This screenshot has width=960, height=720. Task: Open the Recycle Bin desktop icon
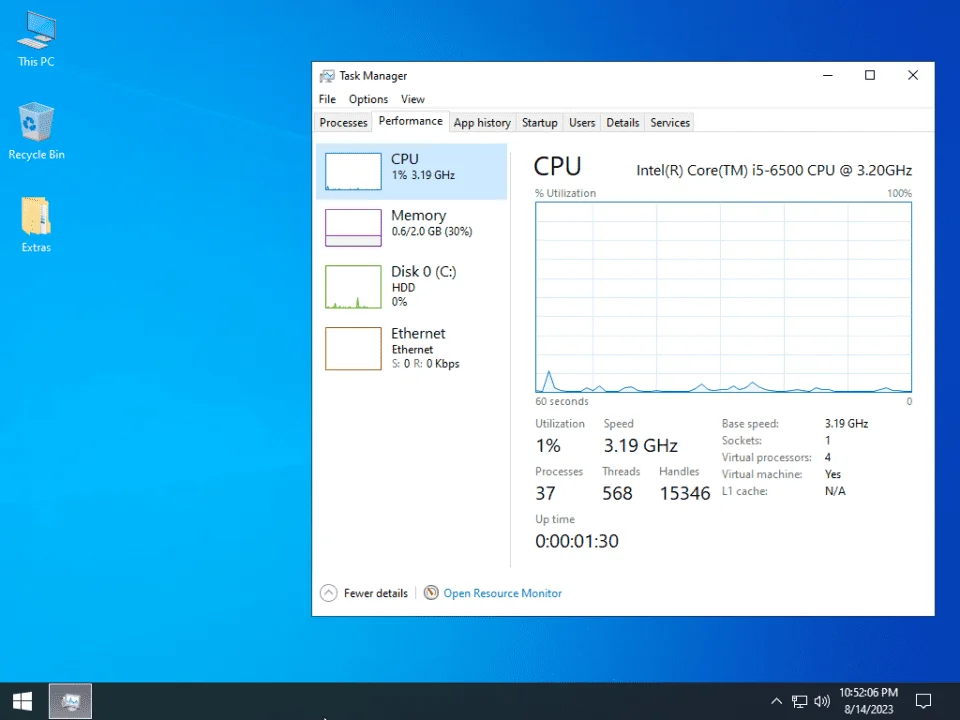[36, 132]
